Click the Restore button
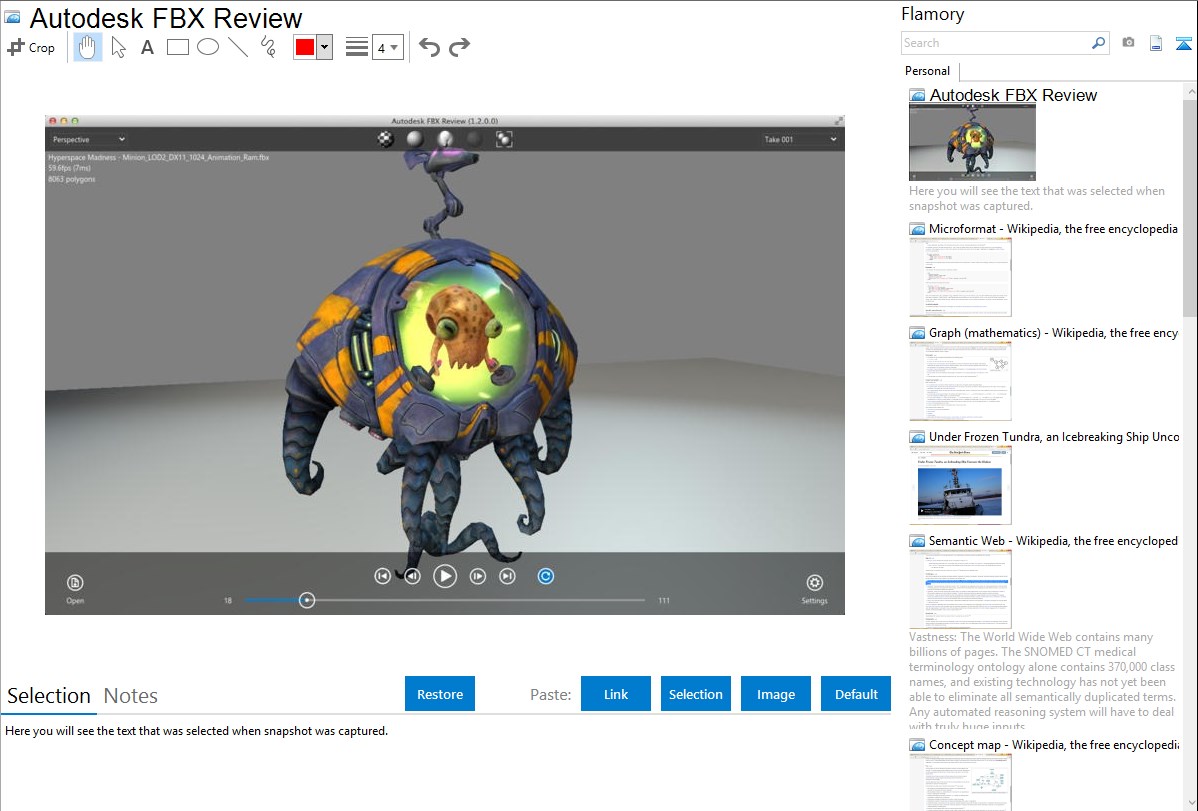Image resolution: width=1198 pixels, height=811 pixels. tap(440, 694)
